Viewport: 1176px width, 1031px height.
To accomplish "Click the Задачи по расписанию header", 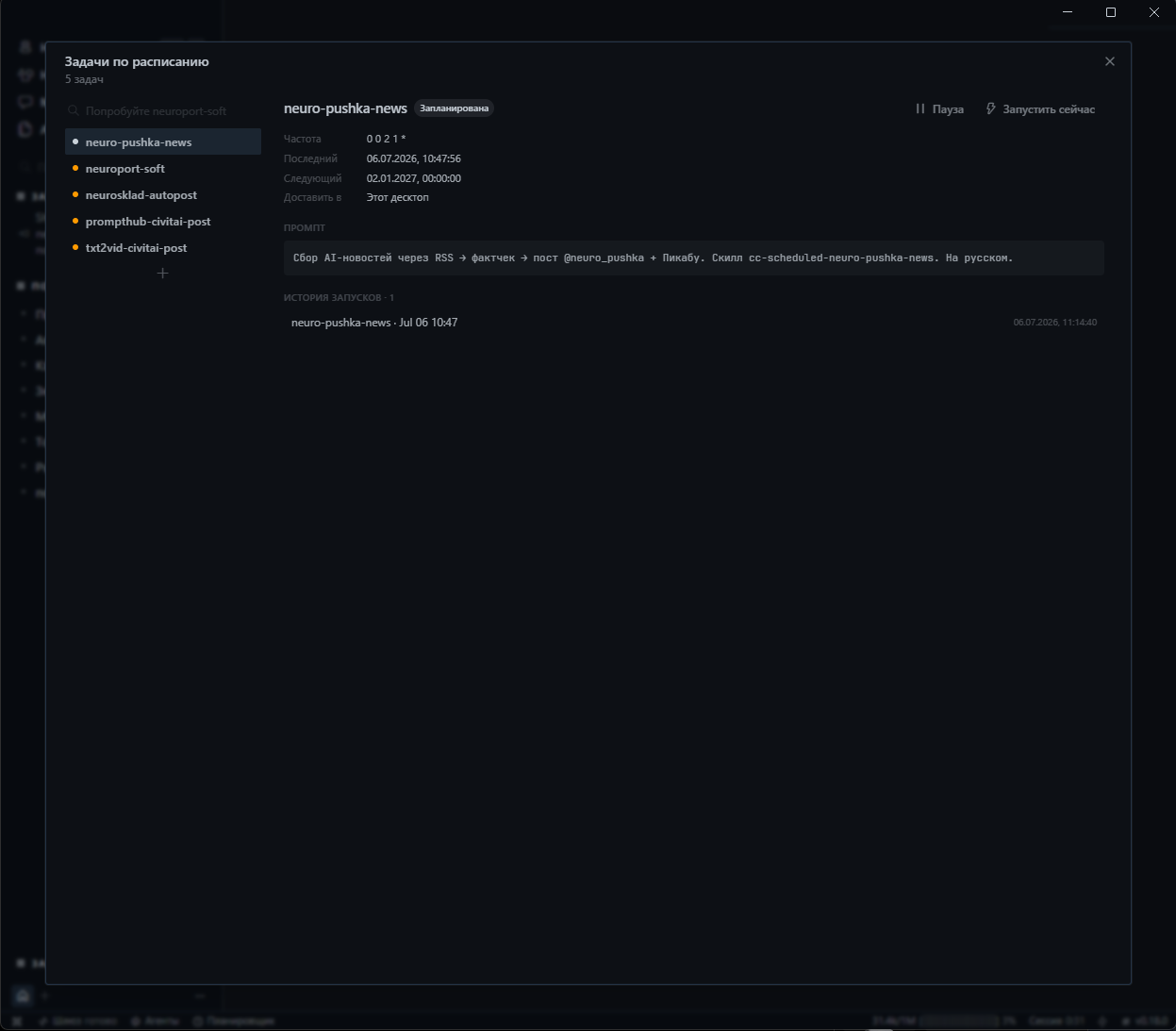I will [x=137, y=61].
